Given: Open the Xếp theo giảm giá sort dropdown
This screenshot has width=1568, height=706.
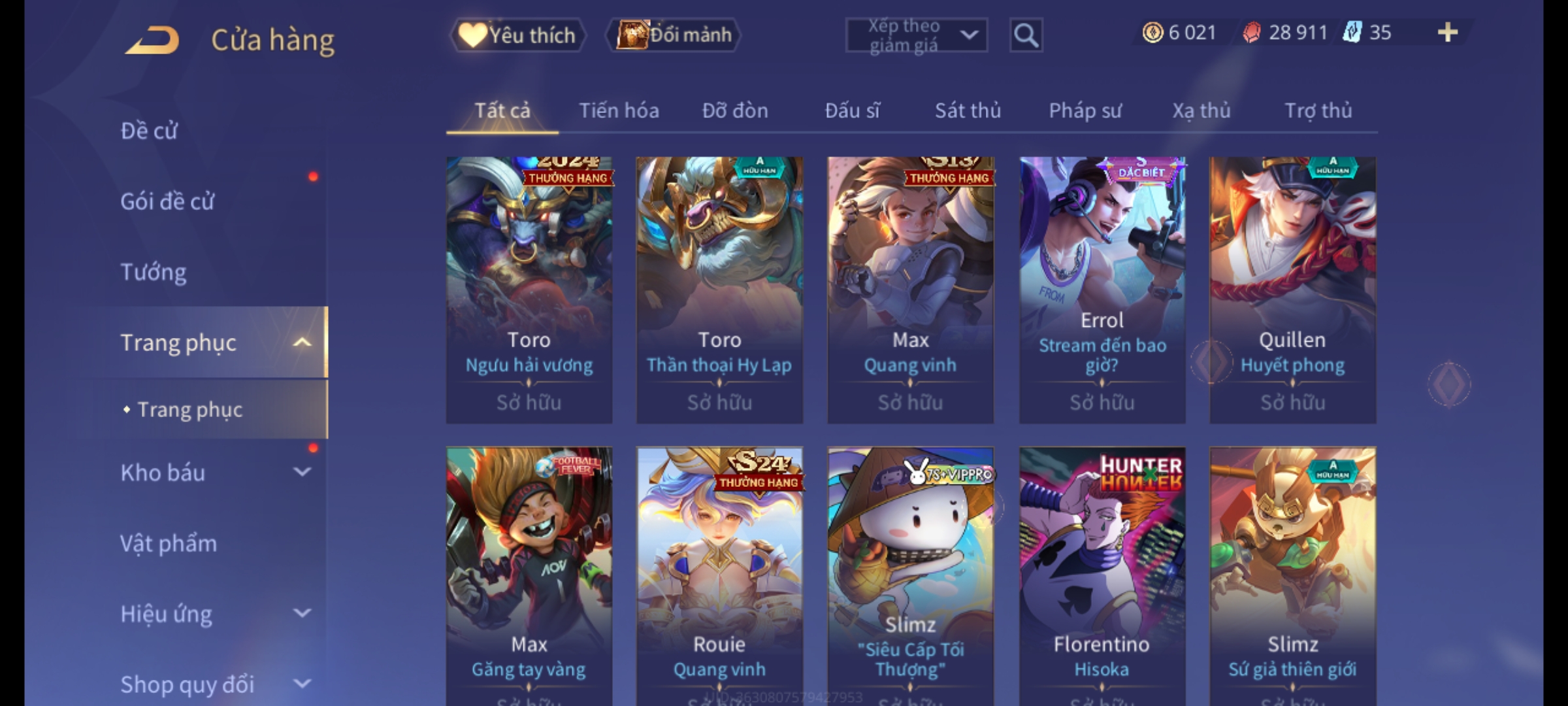Looking at the screenshot, I should [916, 35].
